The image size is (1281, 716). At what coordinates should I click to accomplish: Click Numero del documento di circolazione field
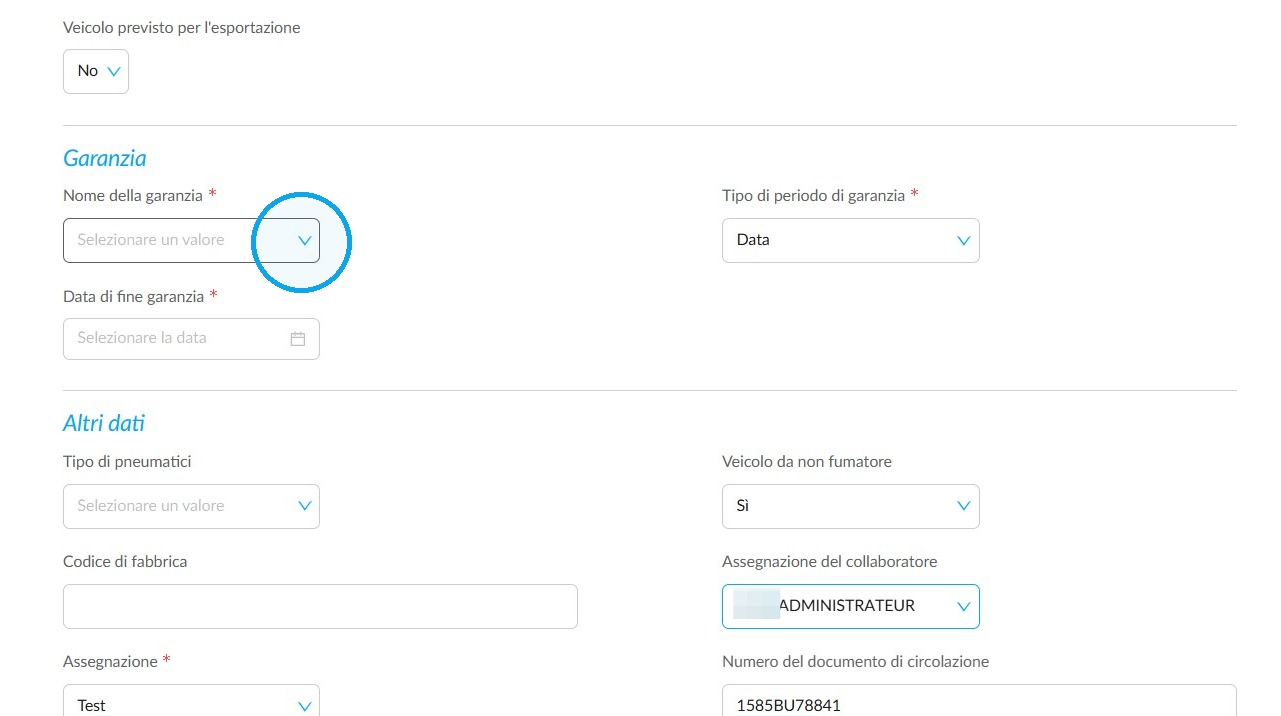pos(979,700)
